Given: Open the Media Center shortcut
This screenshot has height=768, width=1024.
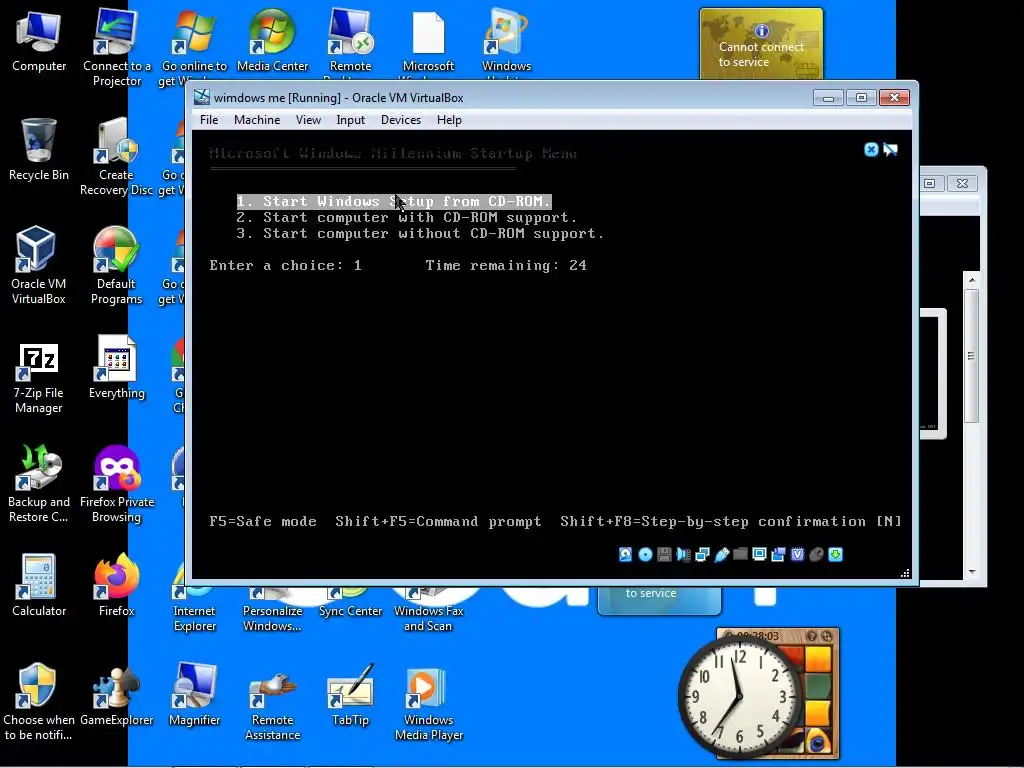Looking at the screenshot, I should click(x=272, y=40).
